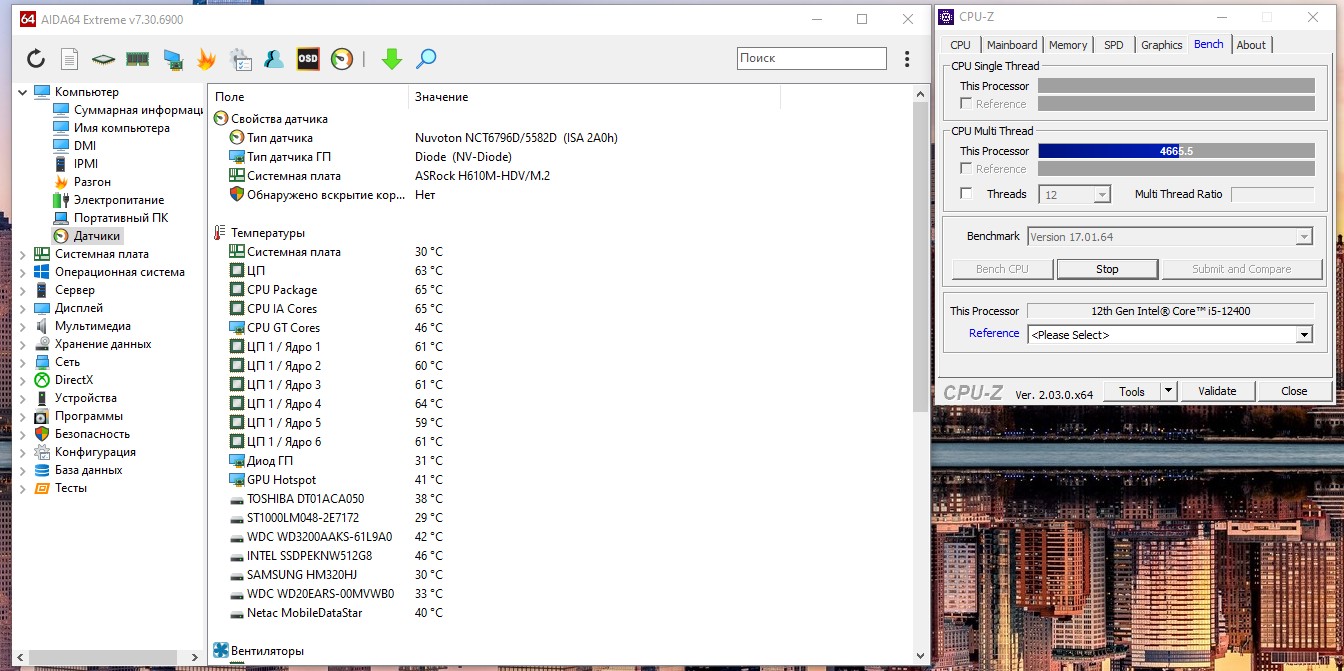Switch to the Graphics tab
This screenshot has width=1344, height=671.
(1161, 45)
